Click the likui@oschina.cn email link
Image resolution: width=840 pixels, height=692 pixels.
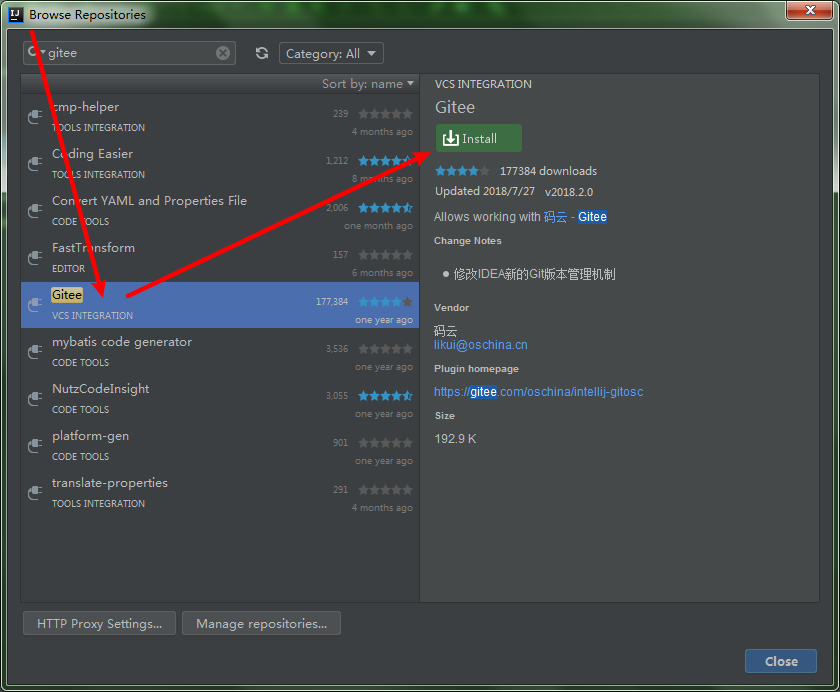(x=481, y=345)
